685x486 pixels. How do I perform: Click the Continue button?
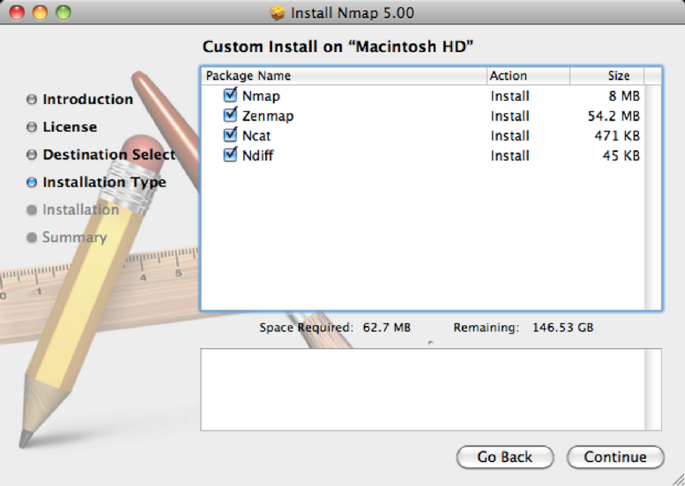tap(615, 457)
